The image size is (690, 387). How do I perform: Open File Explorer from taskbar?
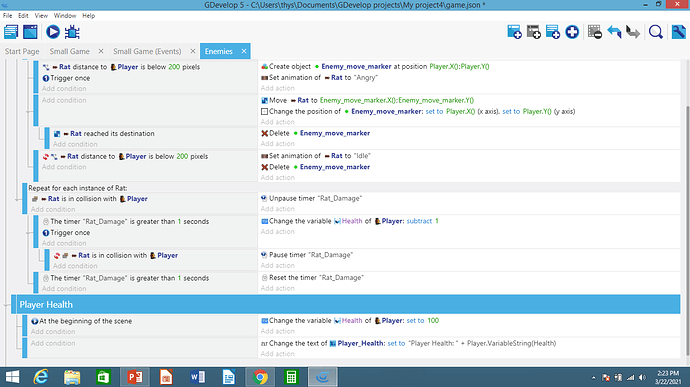click(72, 377)
